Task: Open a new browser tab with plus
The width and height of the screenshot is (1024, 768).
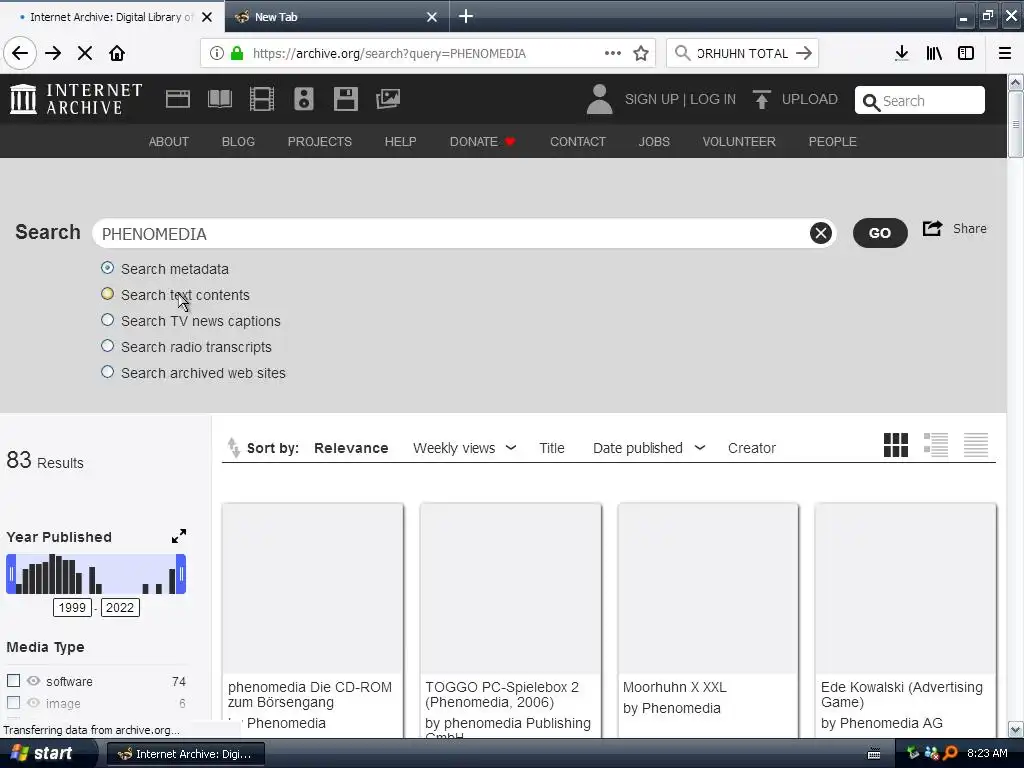Action: [466, 16]
